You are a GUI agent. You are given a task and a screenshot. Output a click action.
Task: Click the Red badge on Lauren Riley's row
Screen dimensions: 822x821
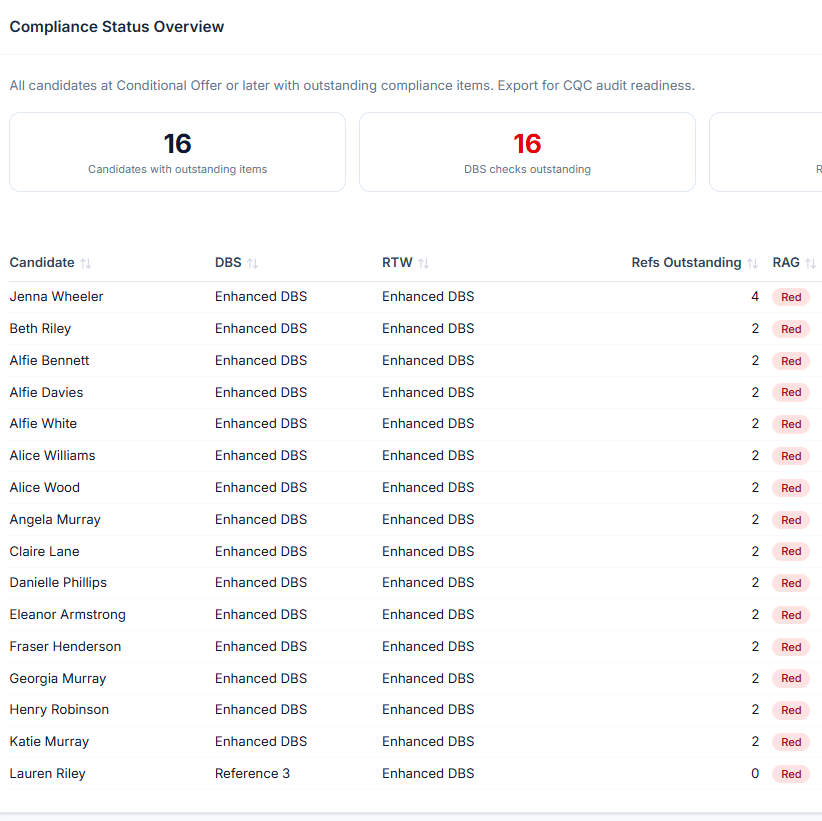tap(790, 773)
